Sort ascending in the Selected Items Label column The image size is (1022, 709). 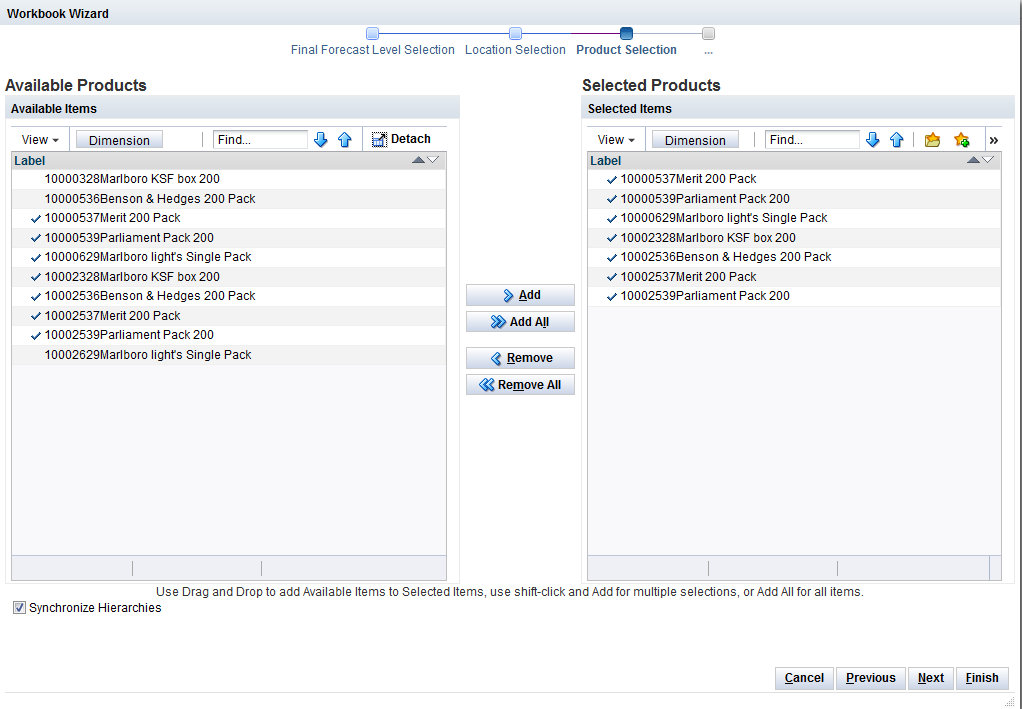[x=973, y=160]
